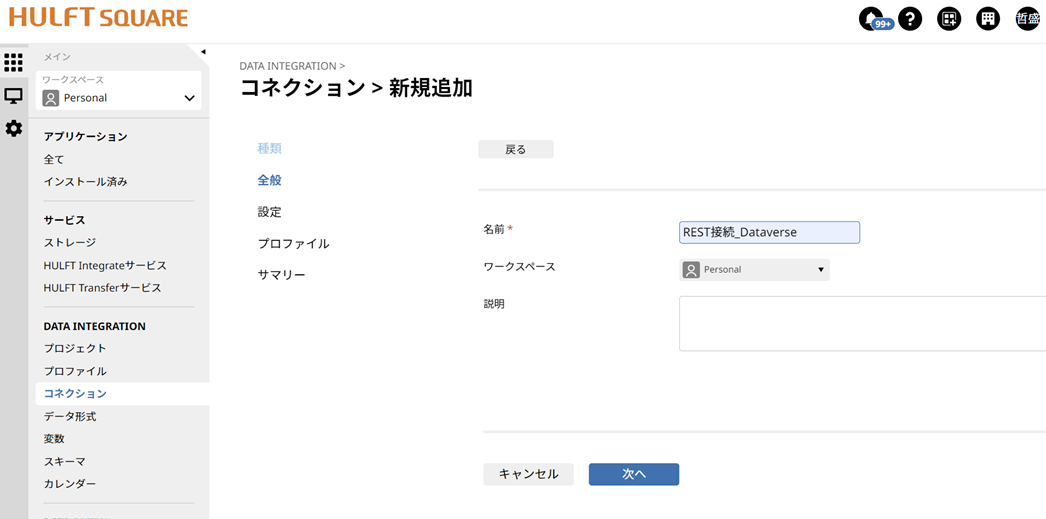The width and height of the screenshot is (1046, 519).
Task: Go to 全て applications
Action: click(54, 159)
